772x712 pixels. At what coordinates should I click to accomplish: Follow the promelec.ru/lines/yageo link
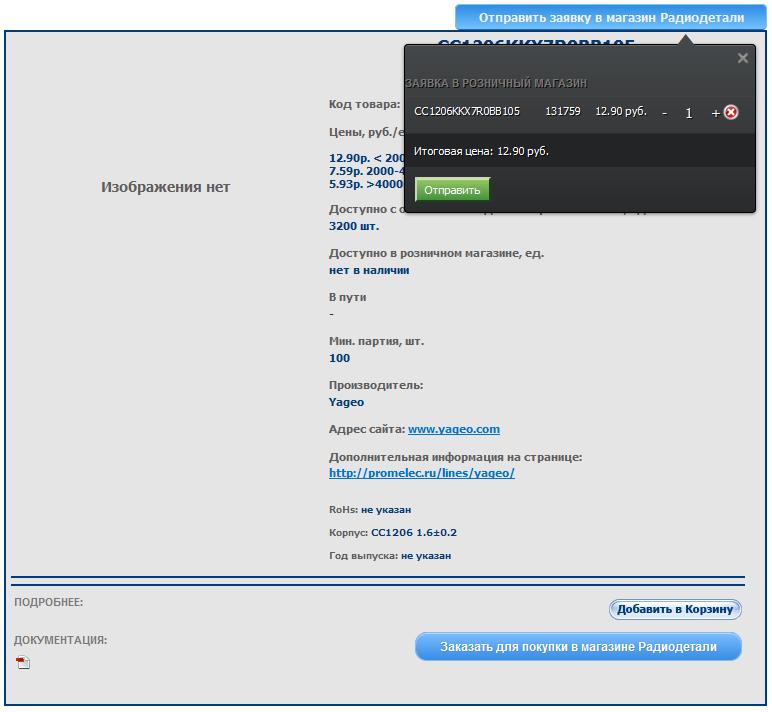pyautogui.click(x=421, y=473)
